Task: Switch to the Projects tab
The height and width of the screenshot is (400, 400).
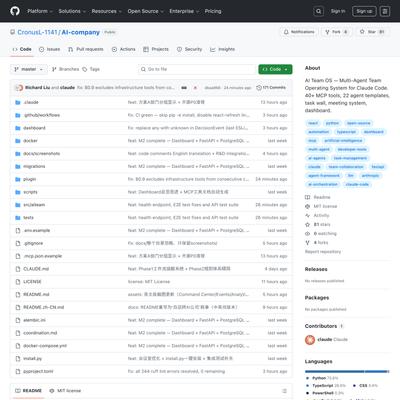Action: [156, 49]
